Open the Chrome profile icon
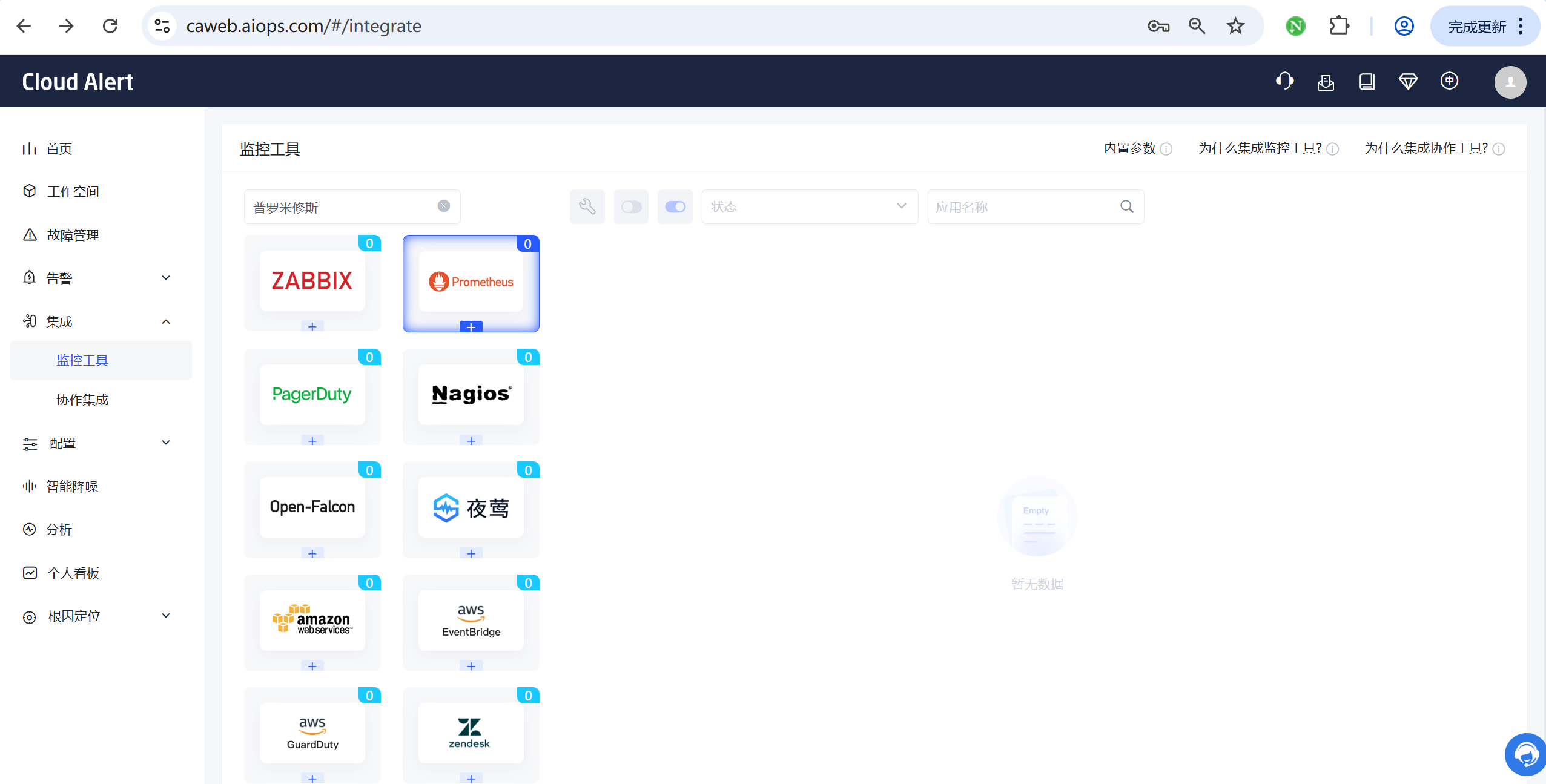This screenshot has height=784, width=1546. 1404,26
